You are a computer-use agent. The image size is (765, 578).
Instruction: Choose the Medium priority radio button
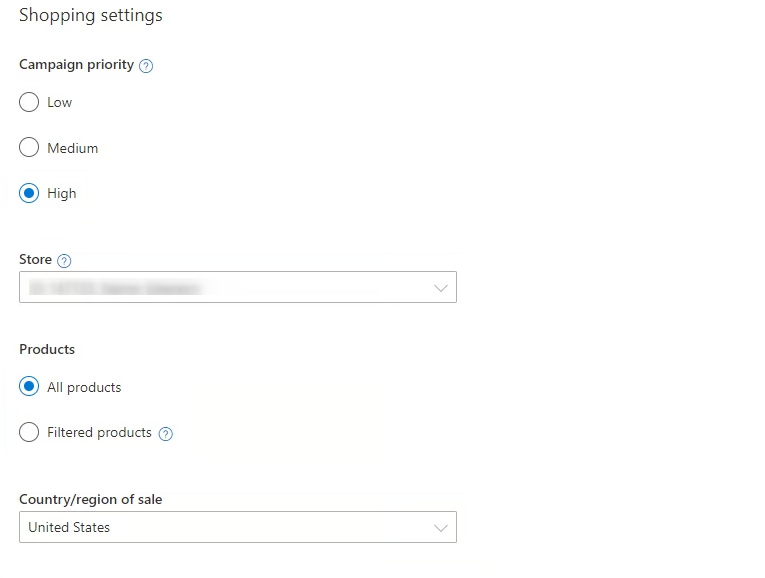29,147
